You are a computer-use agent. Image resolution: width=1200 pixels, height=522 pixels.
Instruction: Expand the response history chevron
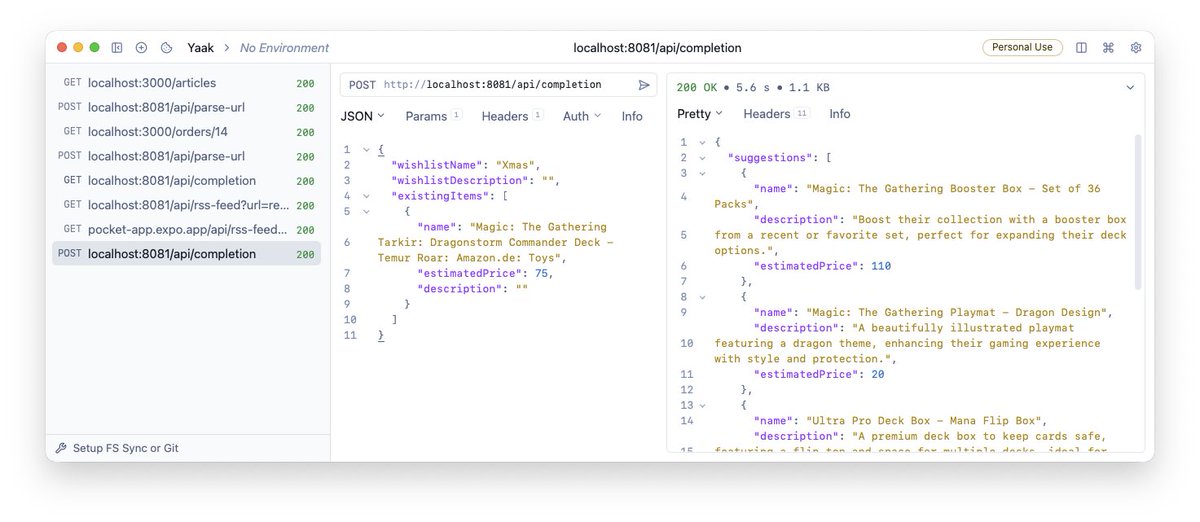(x=1131, y=87)
